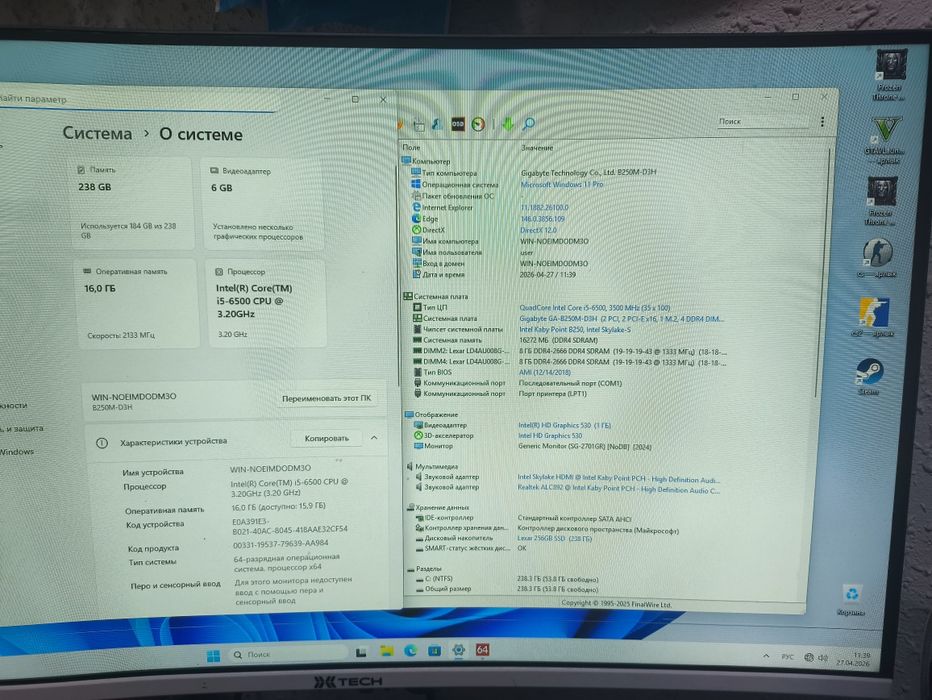The width and height of the screenshot is (932, 700).
Task: Click the gauge benchmark icon in AIDA64 toolbar
Action: 478,124
